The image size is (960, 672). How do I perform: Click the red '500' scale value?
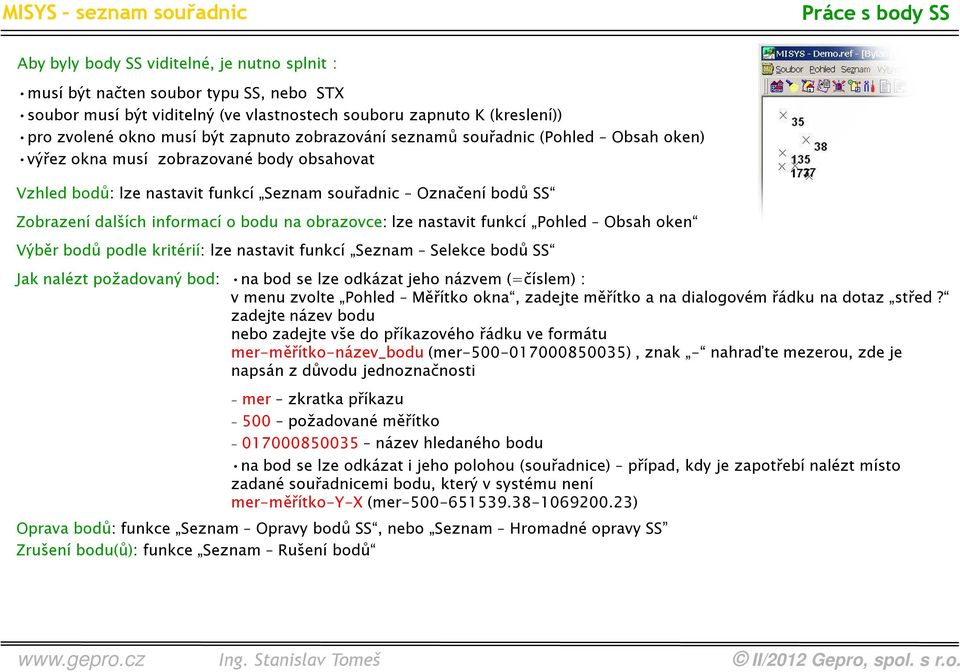pos(256,420)
